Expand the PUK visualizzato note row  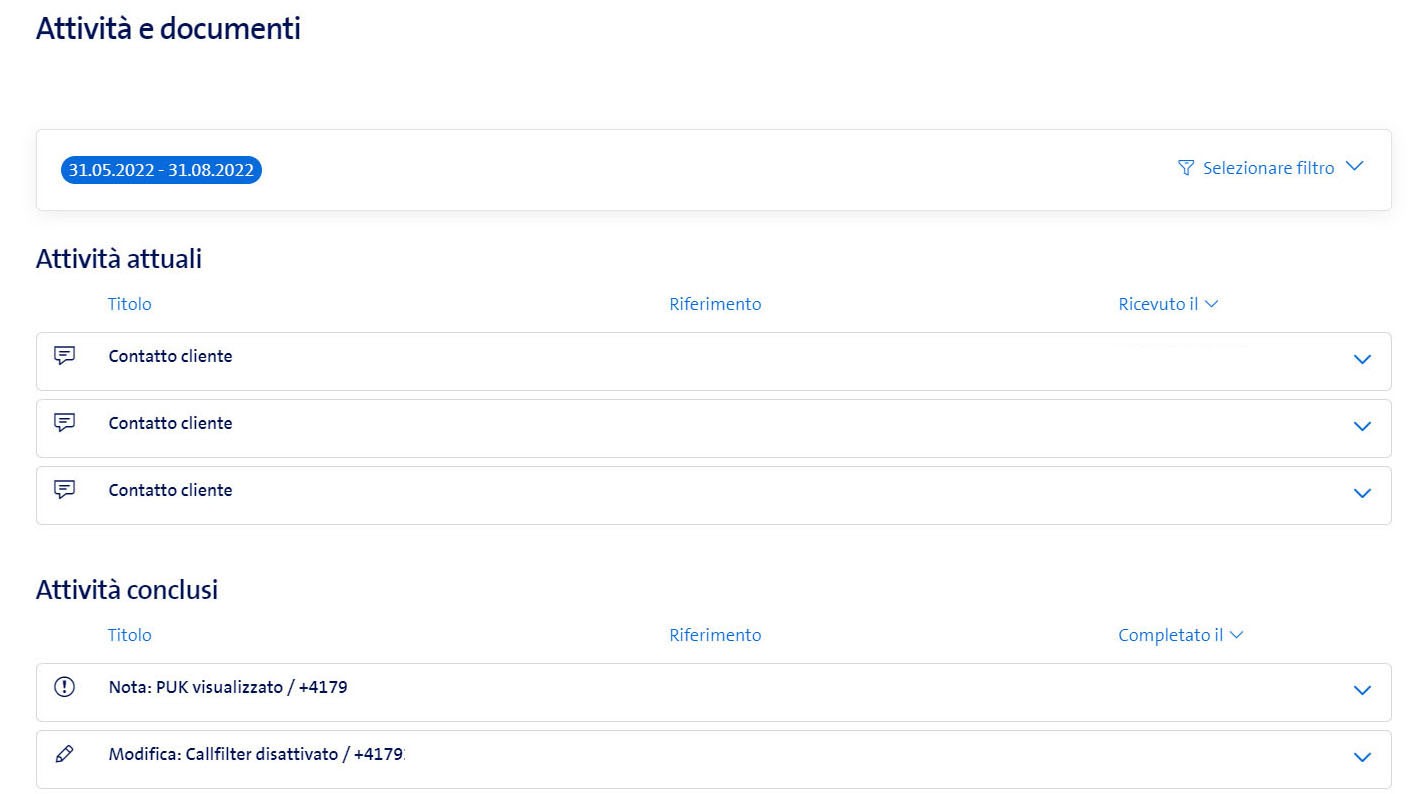[x=1361, y=690]
